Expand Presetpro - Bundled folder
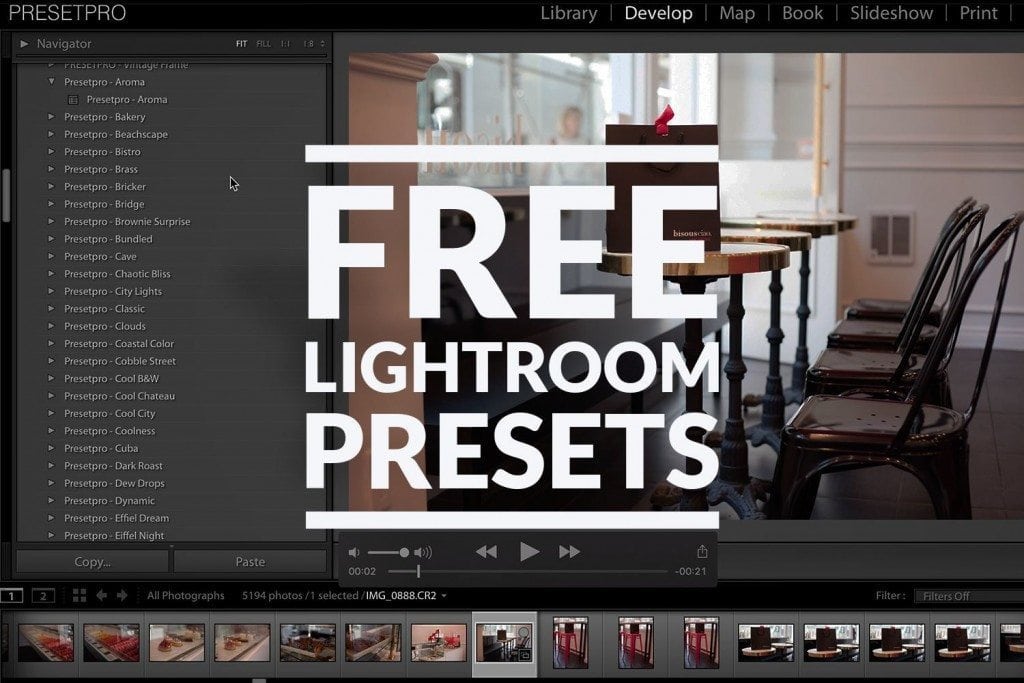This screenshot has width=1024, height=683. coord(51,239)
